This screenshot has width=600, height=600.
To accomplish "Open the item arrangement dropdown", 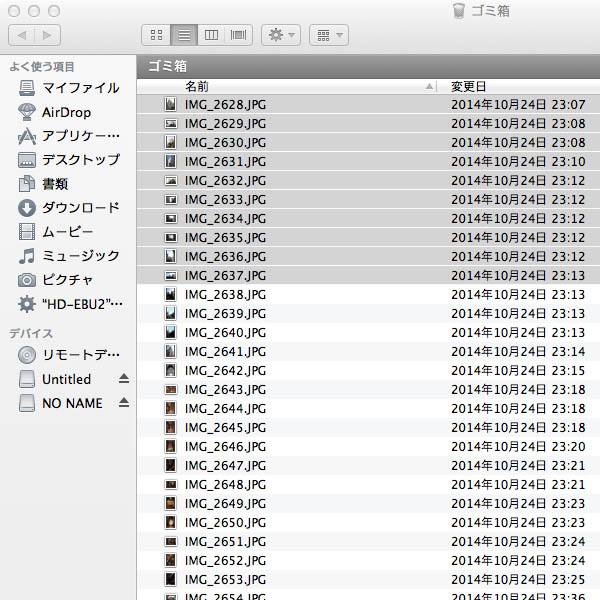I will (x=328, y=35).
